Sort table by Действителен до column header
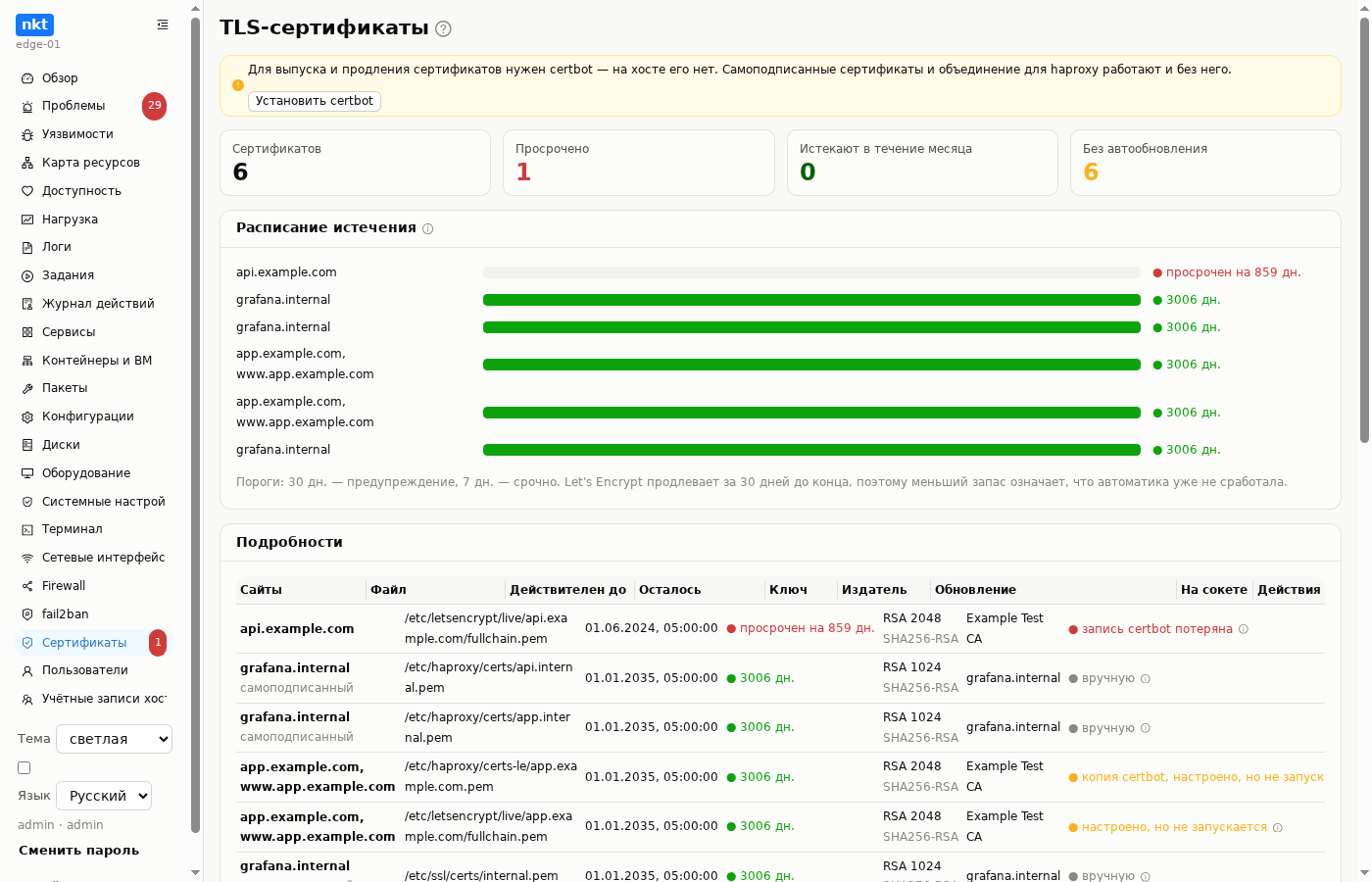This screenshot has height=882, width=1372. tap(567, 590)
